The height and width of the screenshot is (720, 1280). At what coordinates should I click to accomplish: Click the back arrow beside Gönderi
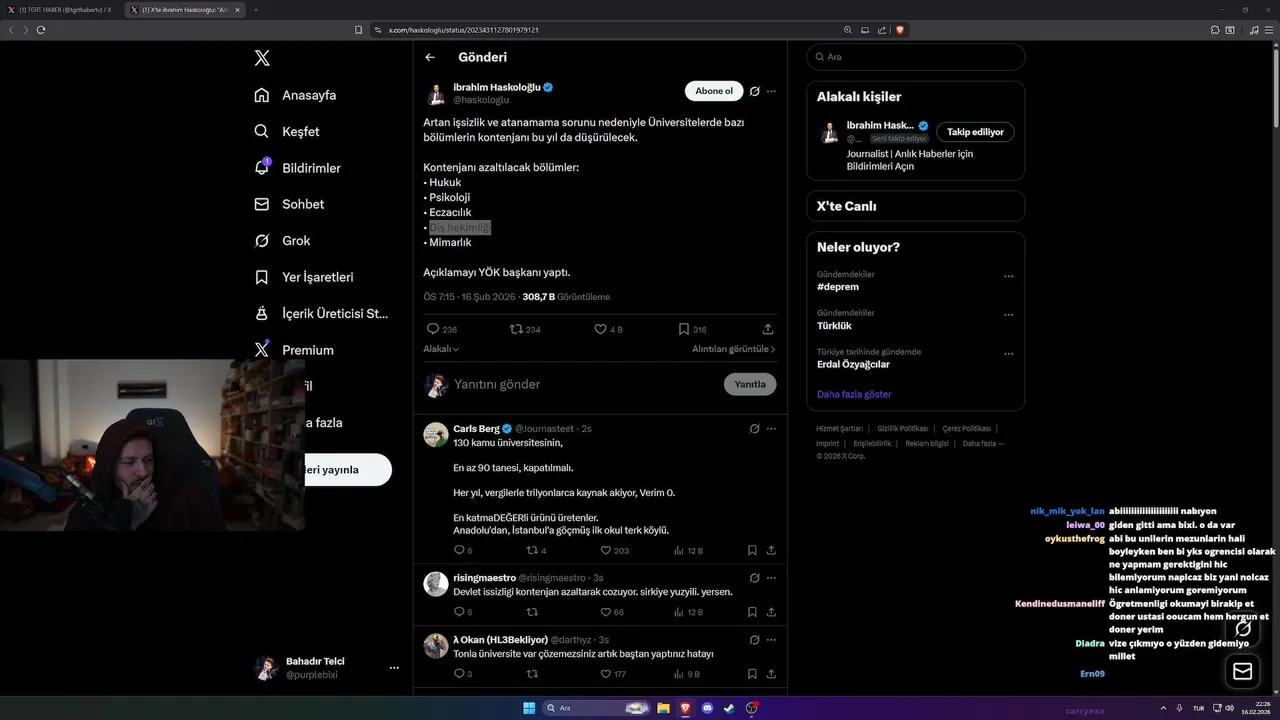(x=430, y=57)
